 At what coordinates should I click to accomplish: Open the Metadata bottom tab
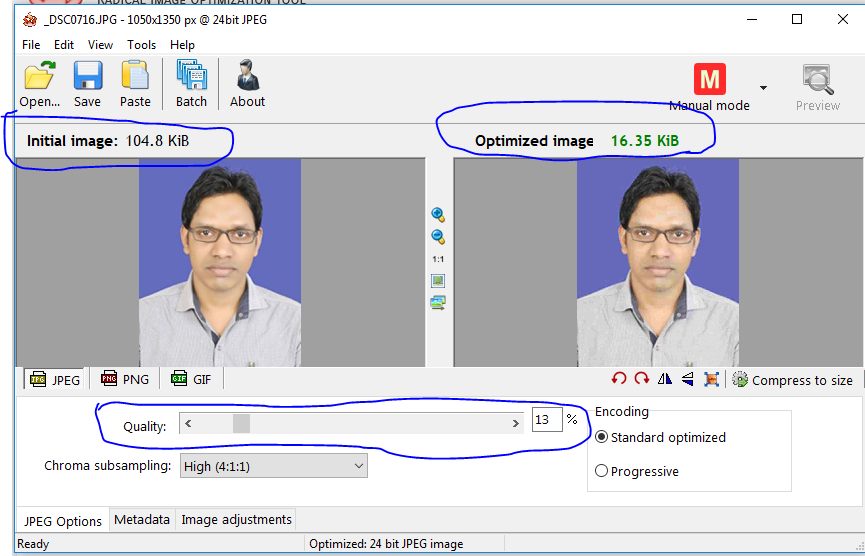click(142, 520)
